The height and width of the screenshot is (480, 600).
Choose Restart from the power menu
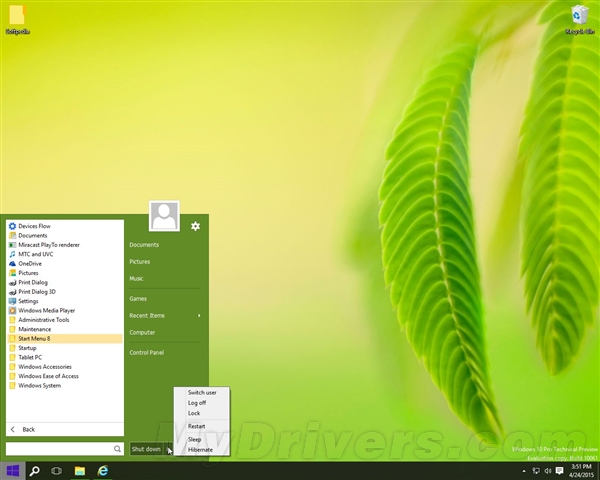click(x=202, y=426)
